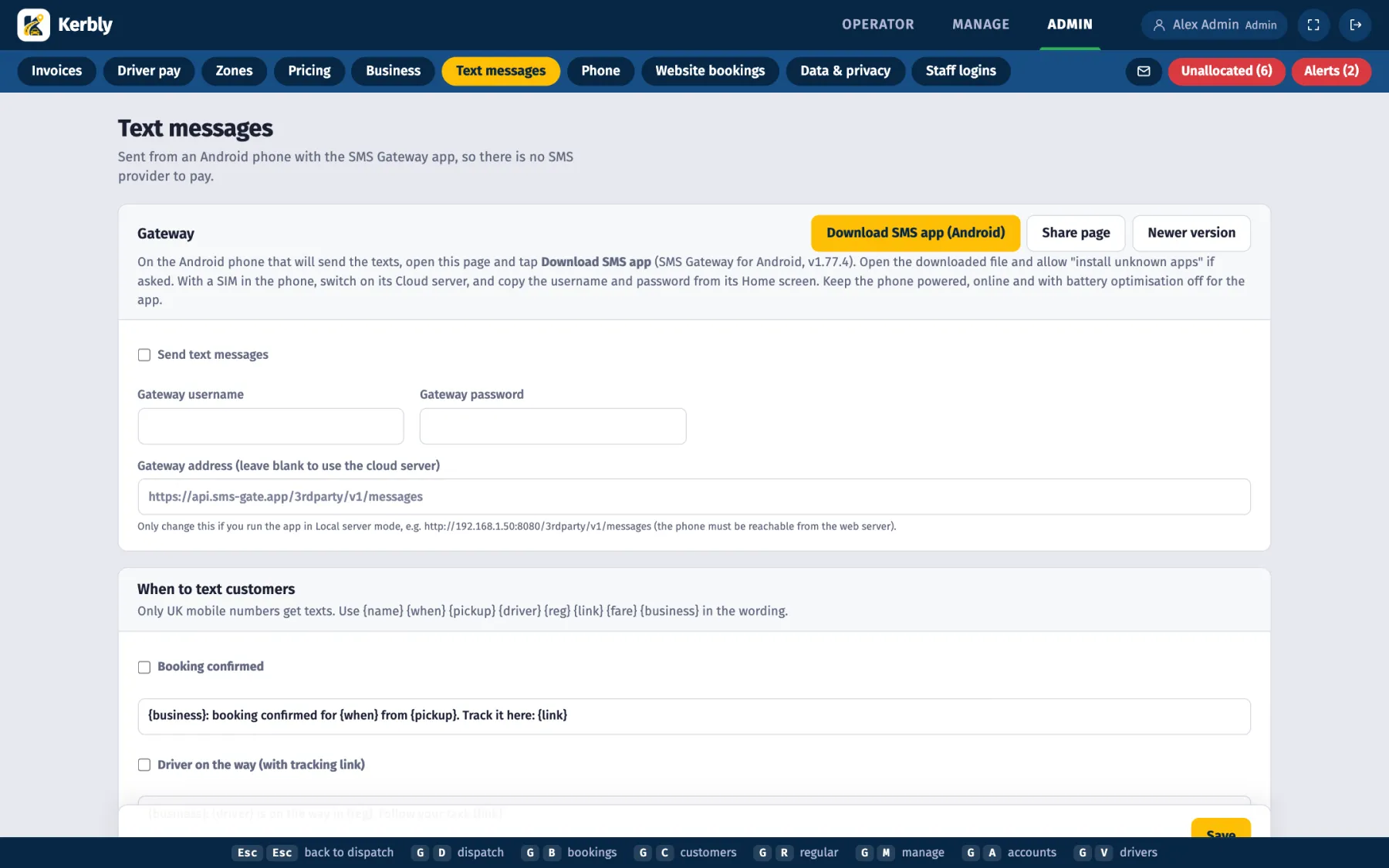Open the Pricing tab
This screenshot has width=1389, height=868.
pyautogui.click(x=309, y=71)
